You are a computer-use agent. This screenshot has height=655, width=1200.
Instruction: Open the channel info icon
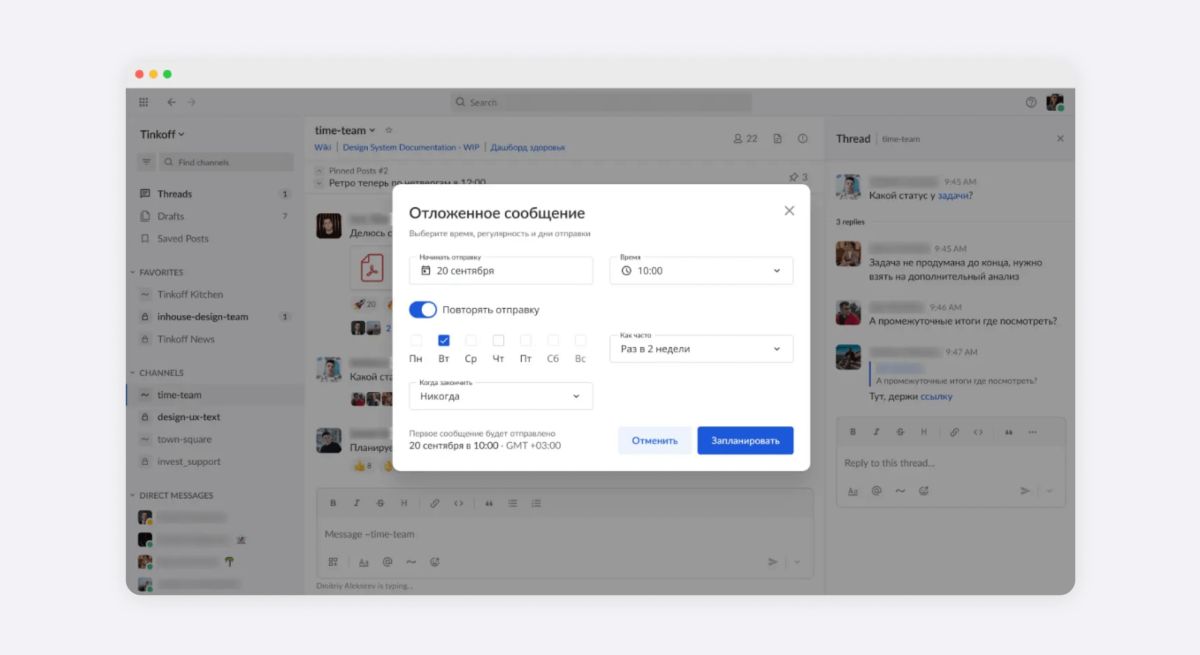coord(802,139)
